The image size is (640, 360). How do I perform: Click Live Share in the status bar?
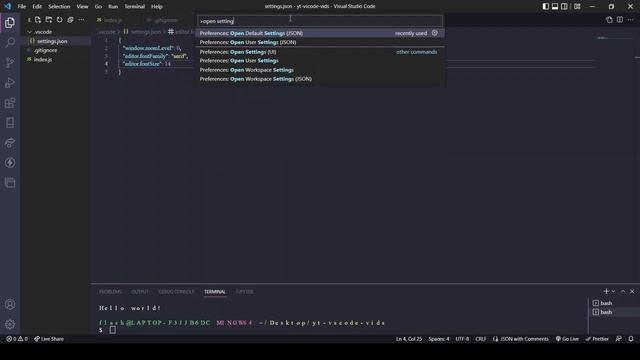coord(49,339)
